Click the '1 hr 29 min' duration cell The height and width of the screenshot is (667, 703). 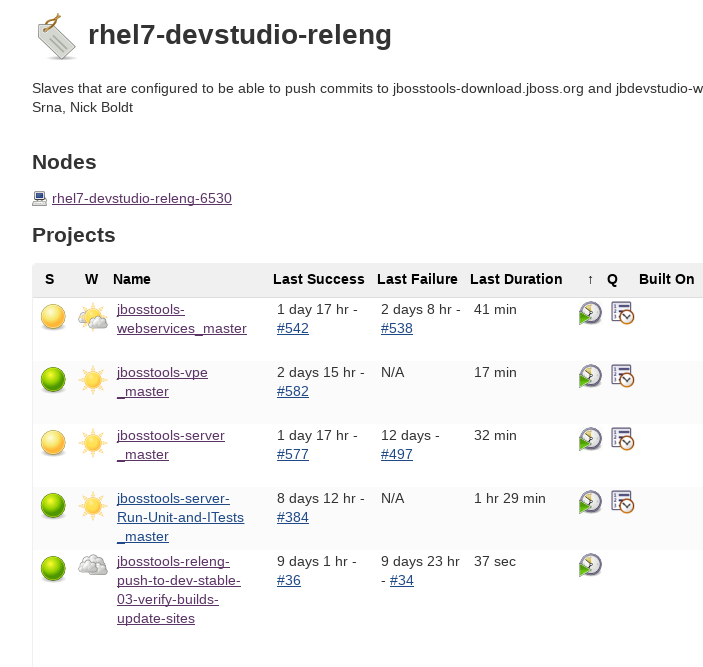click(509, 498)
